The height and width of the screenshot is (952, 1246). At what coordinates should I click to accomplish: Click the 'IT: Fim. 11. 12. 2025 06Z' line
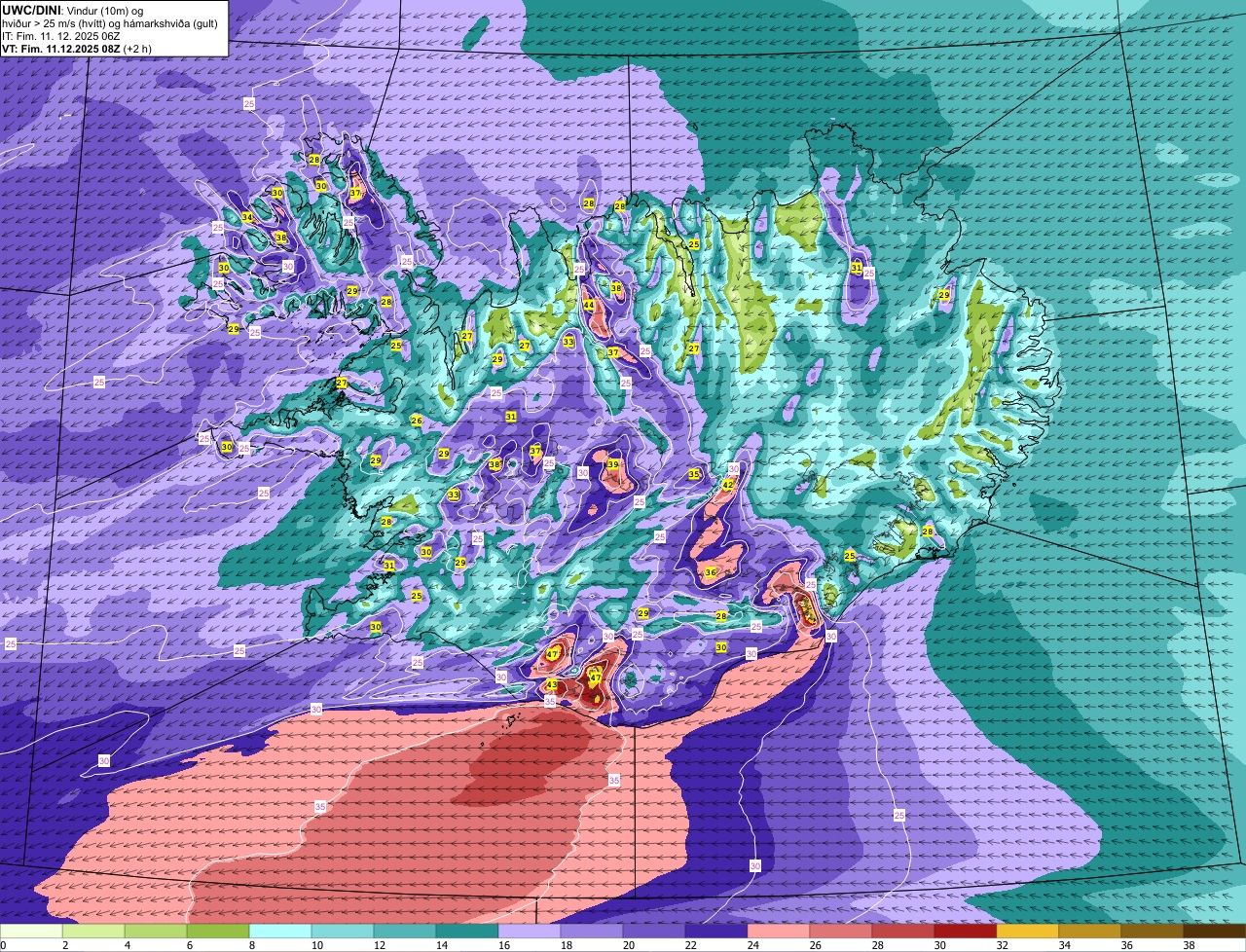point(60,35)
